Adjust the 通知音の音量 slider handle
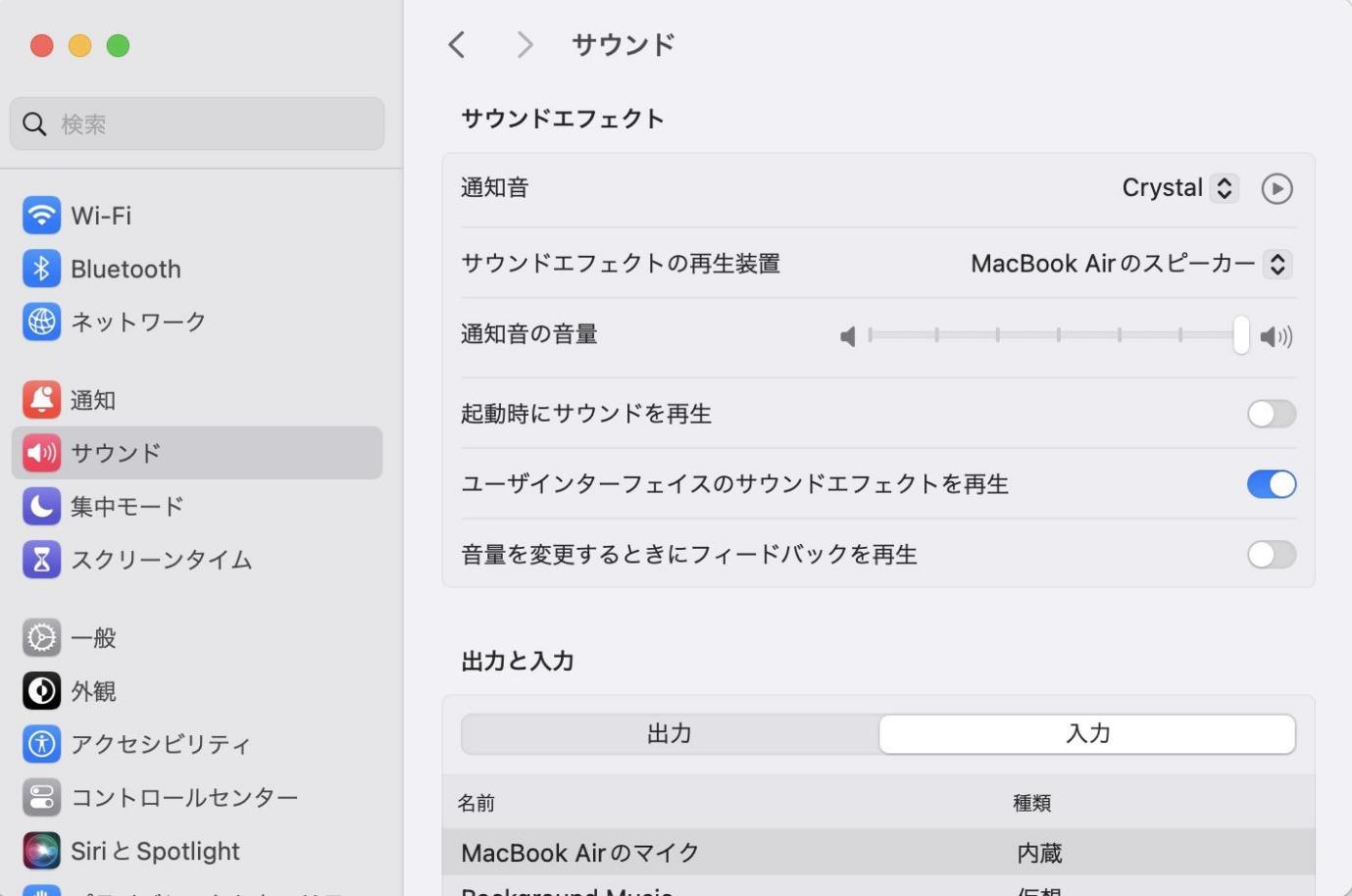This screenshot has height=896, width=1352. pyautogui.click(x=1241, y=335)
